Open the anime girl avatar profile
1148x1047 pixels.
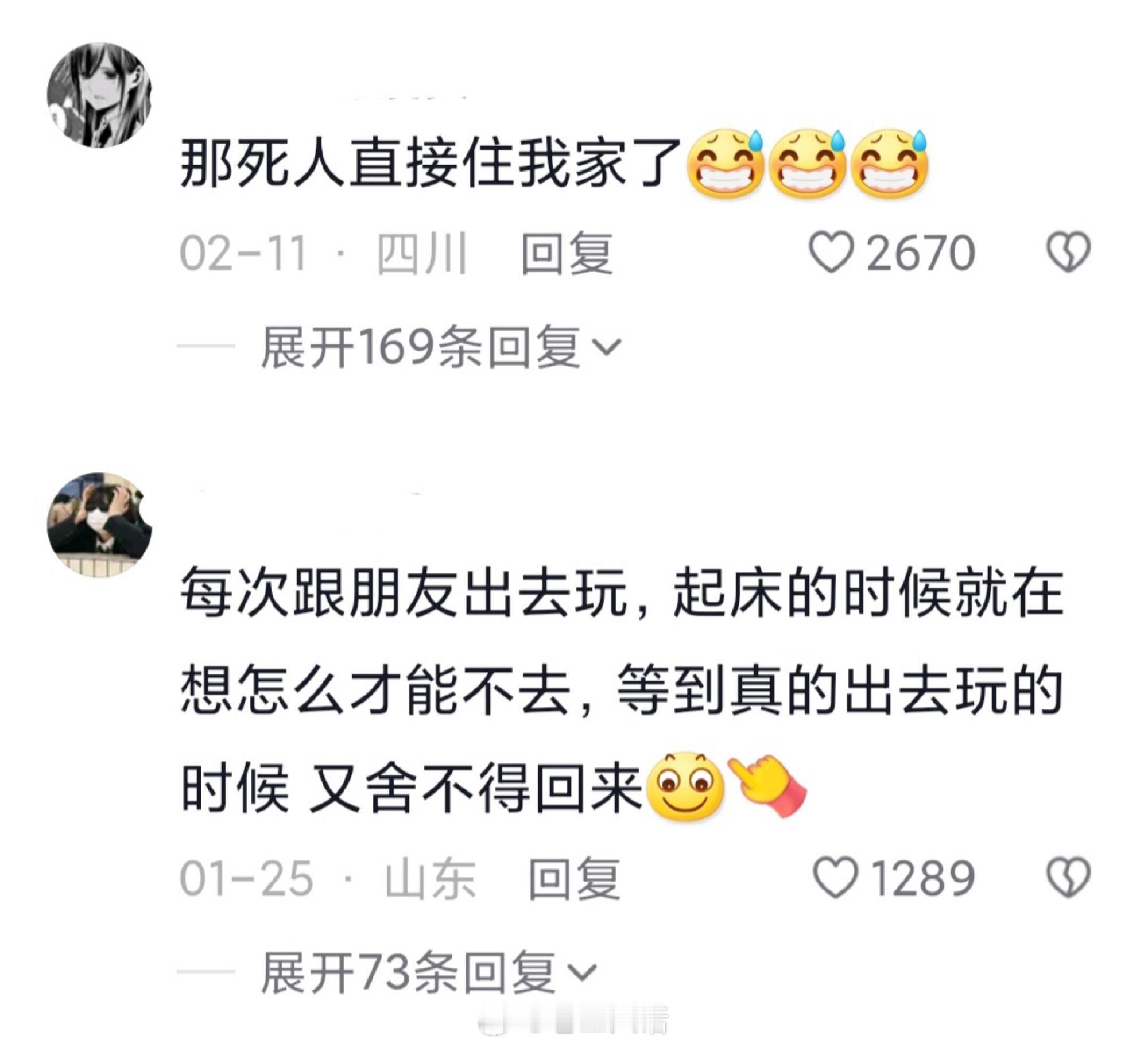tap(99, 95)
